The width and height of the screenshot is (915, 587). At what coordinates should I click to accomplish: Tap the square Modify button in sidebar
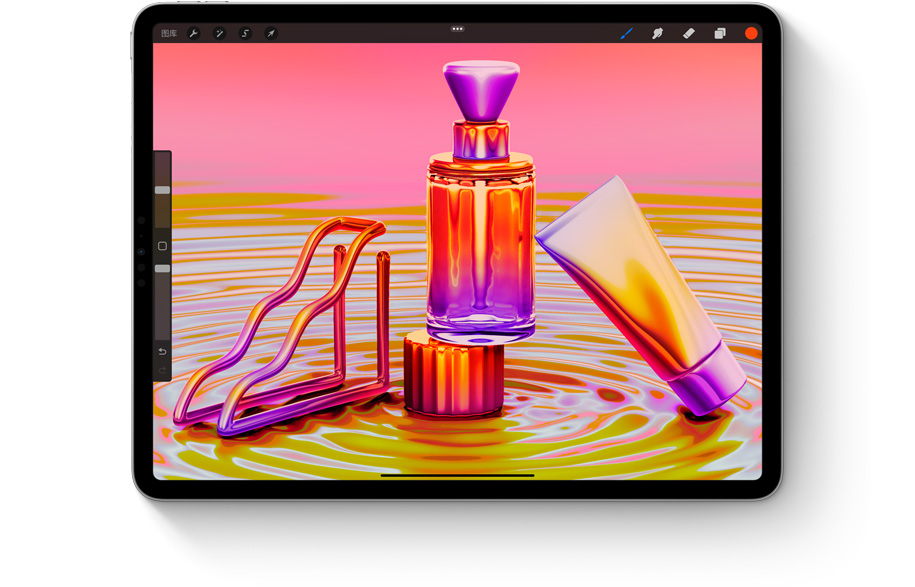coord(162,246)
